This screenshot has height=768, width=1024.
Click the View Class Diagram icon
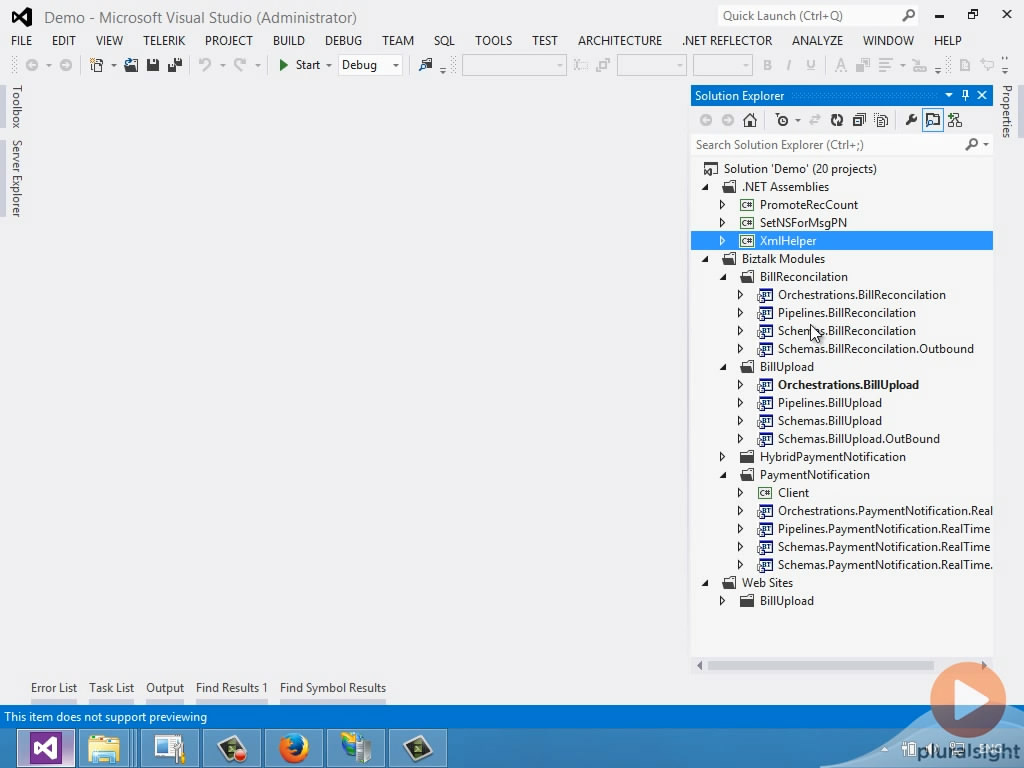click(955, 120)
